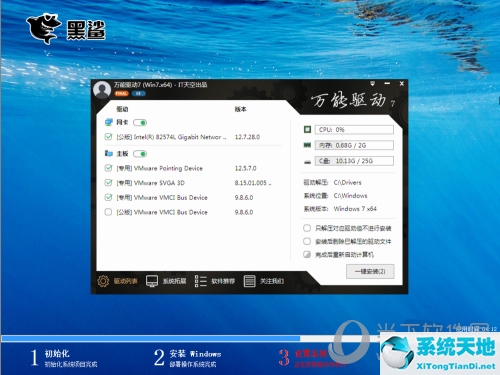Image resolution: width=500 pixels, height=375 pixels.
Task: Click the 内存 0.68G / 2G bar
Action: click(x=354, y=145)
